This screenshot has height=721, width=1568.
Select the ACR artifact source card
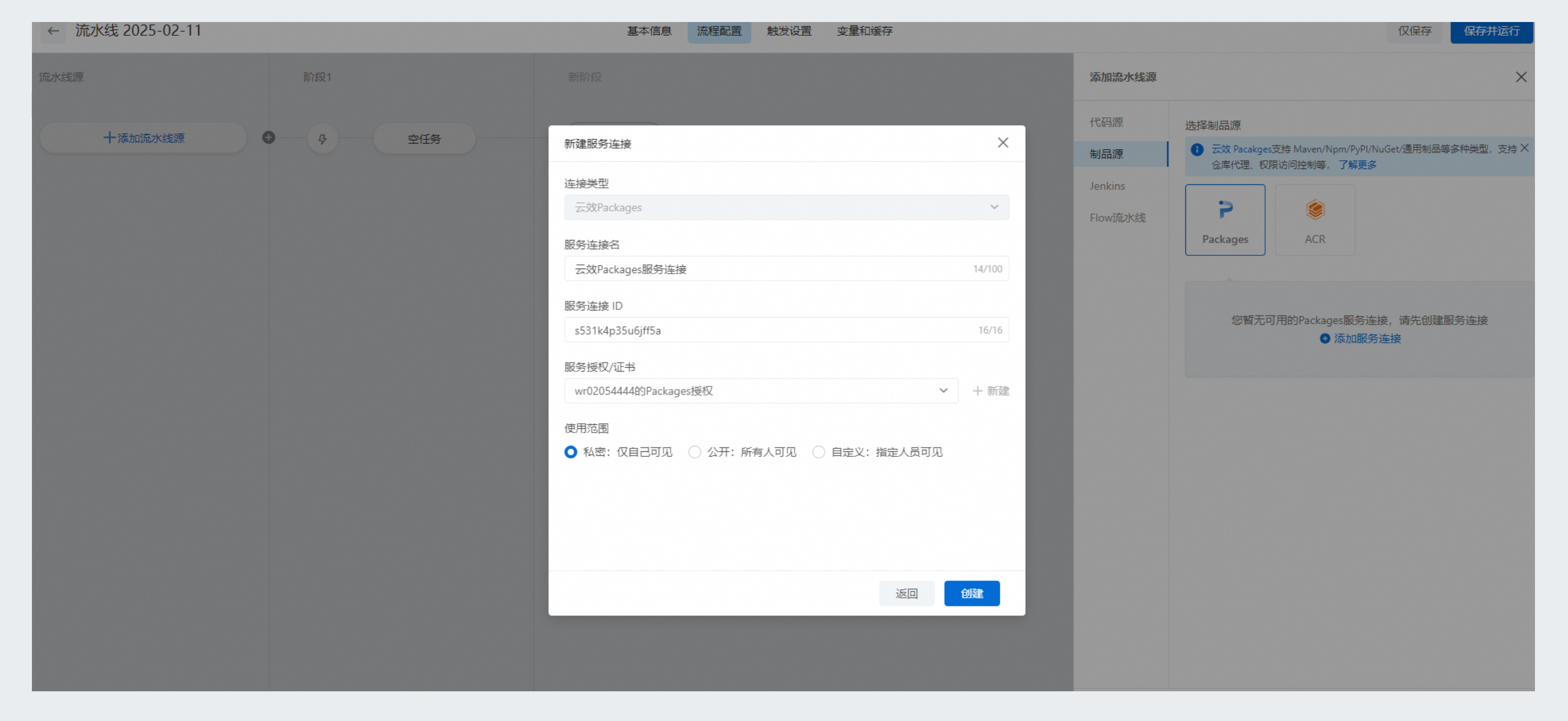(x=1315, y=220)
